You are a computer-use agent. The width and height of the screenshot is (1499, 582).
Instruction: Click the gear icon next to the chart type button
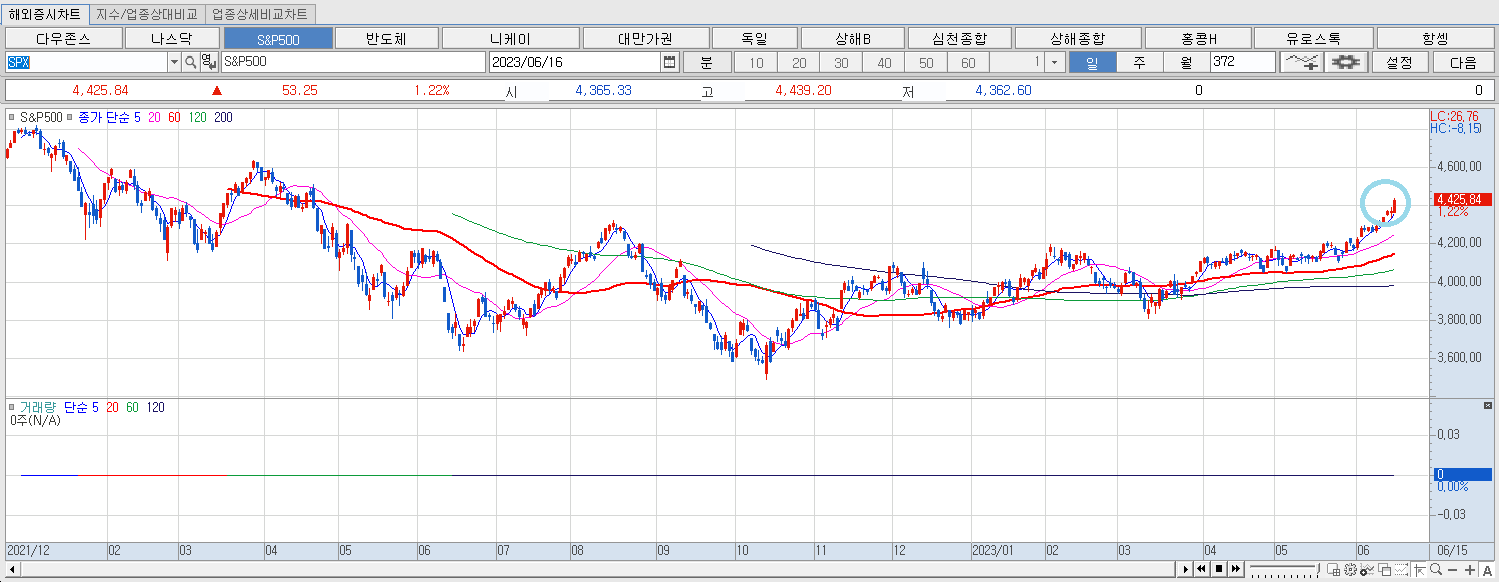point(1345,61)
